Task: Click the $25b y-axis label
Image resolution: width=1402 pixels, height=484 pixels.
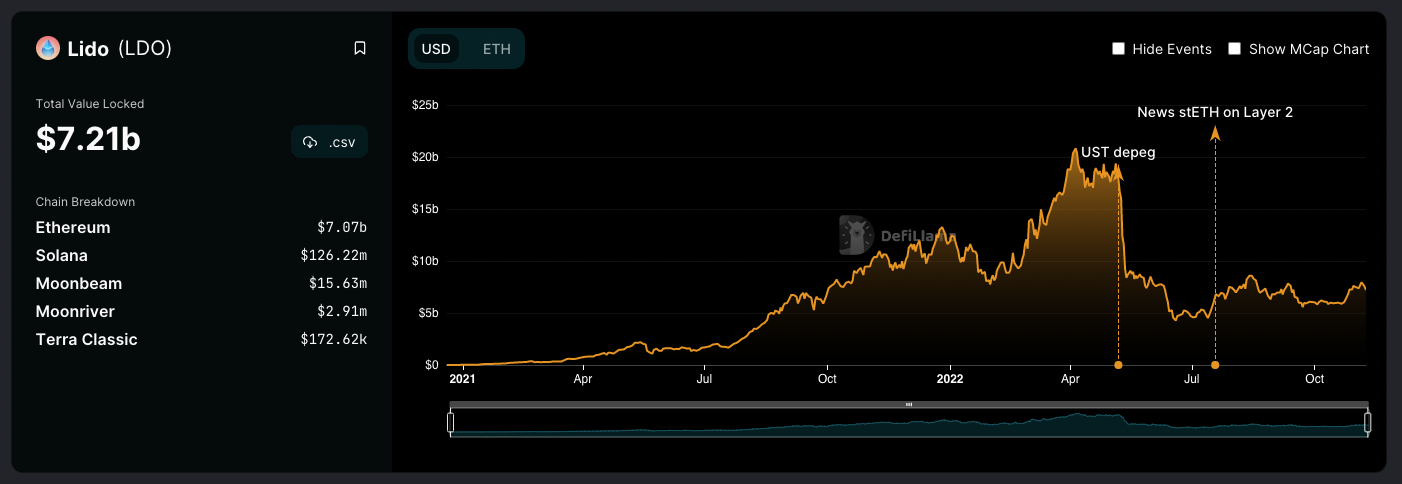Action: click(426, 105)
